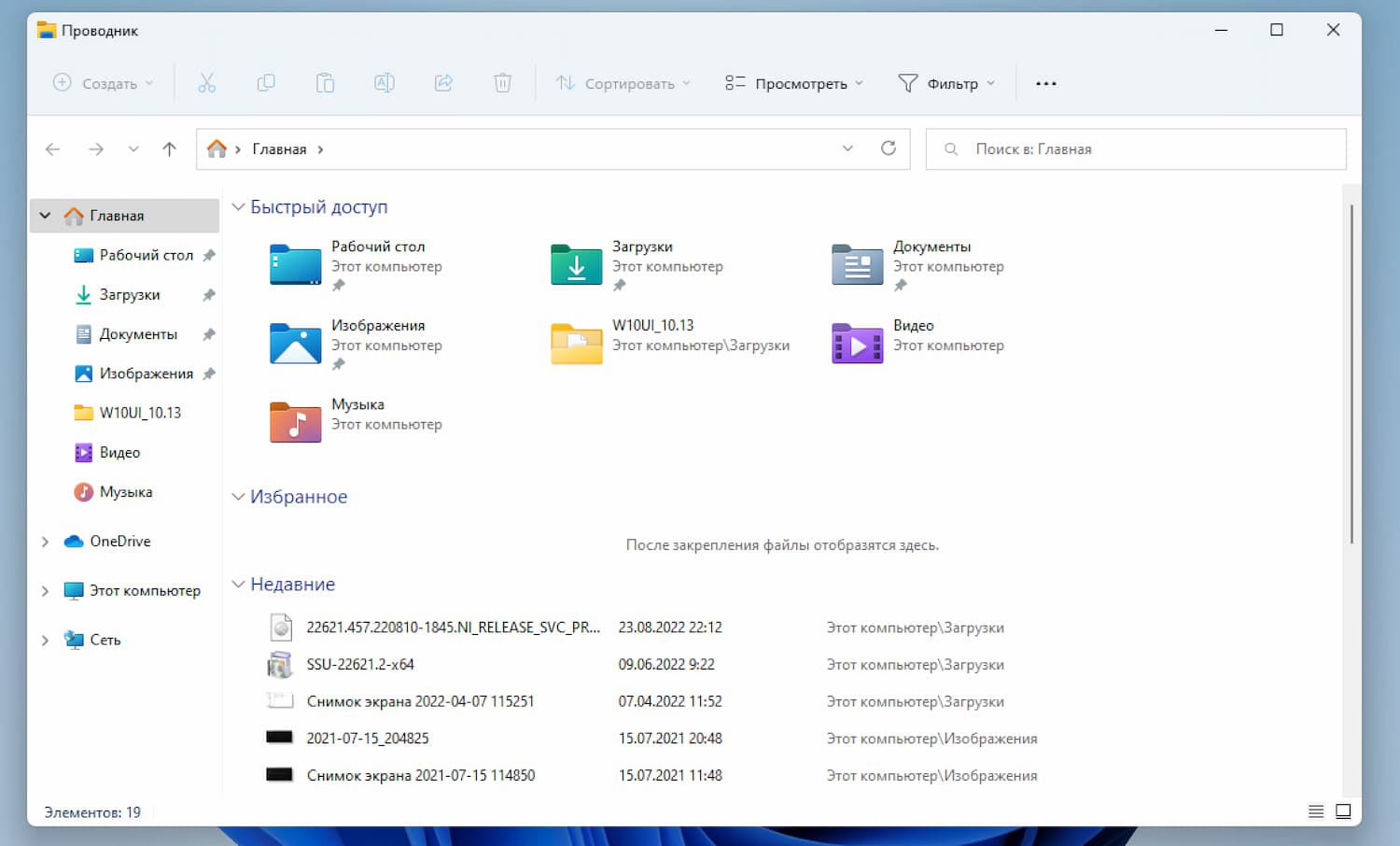Click the Paste clipboard icon

[x=325, y=83]
